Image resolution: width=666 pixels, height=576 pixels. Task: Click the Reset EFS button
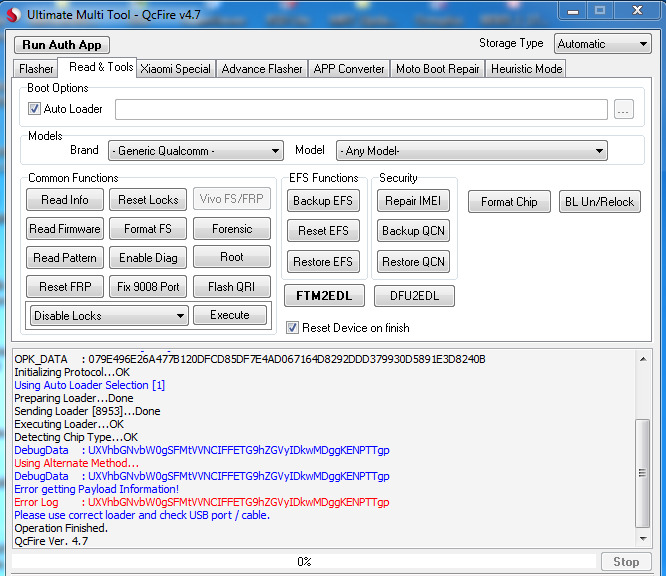tap(323, 231)
